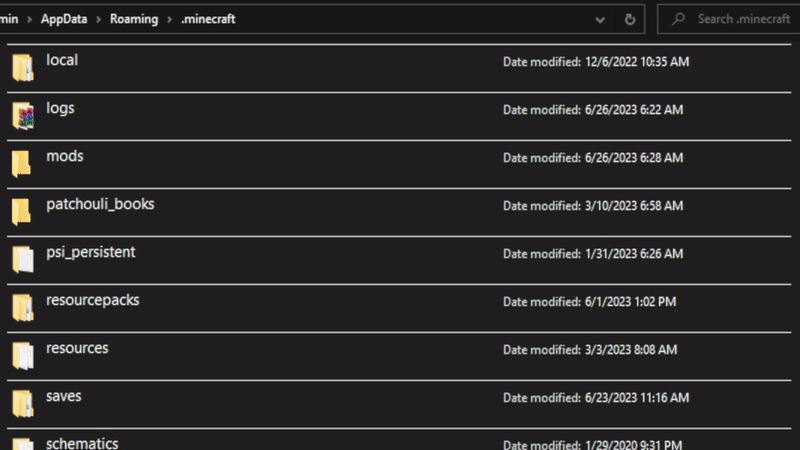Click the local folder icon

tap(22, 68)
